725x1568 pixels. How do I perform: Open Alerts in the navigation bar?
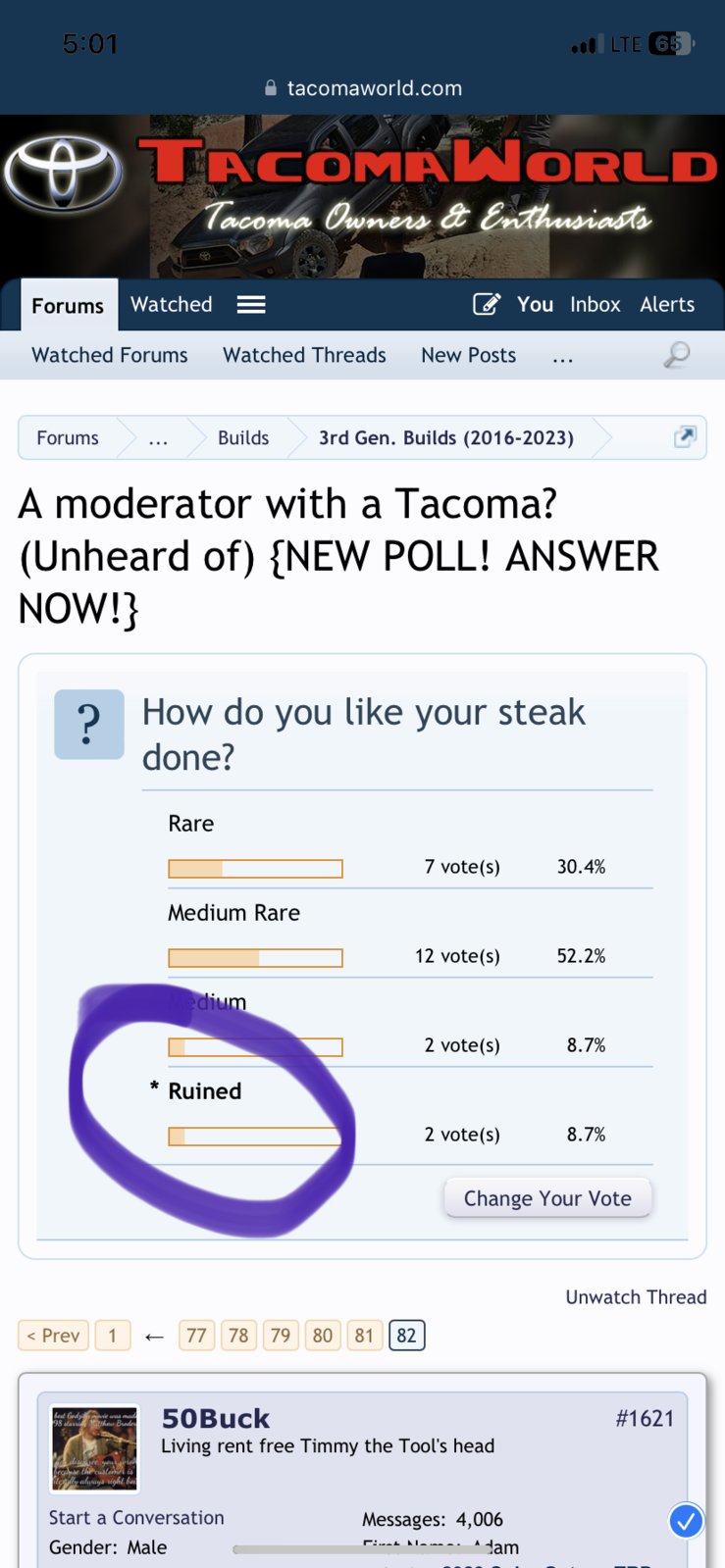pos(667,304)
